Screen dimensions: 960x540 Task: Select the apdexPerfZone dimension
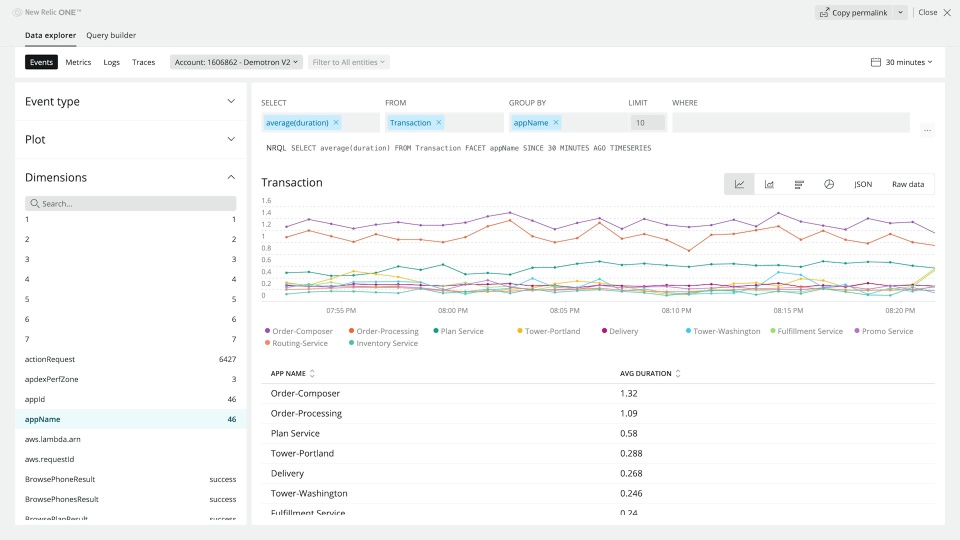click(x=130, y=379)
